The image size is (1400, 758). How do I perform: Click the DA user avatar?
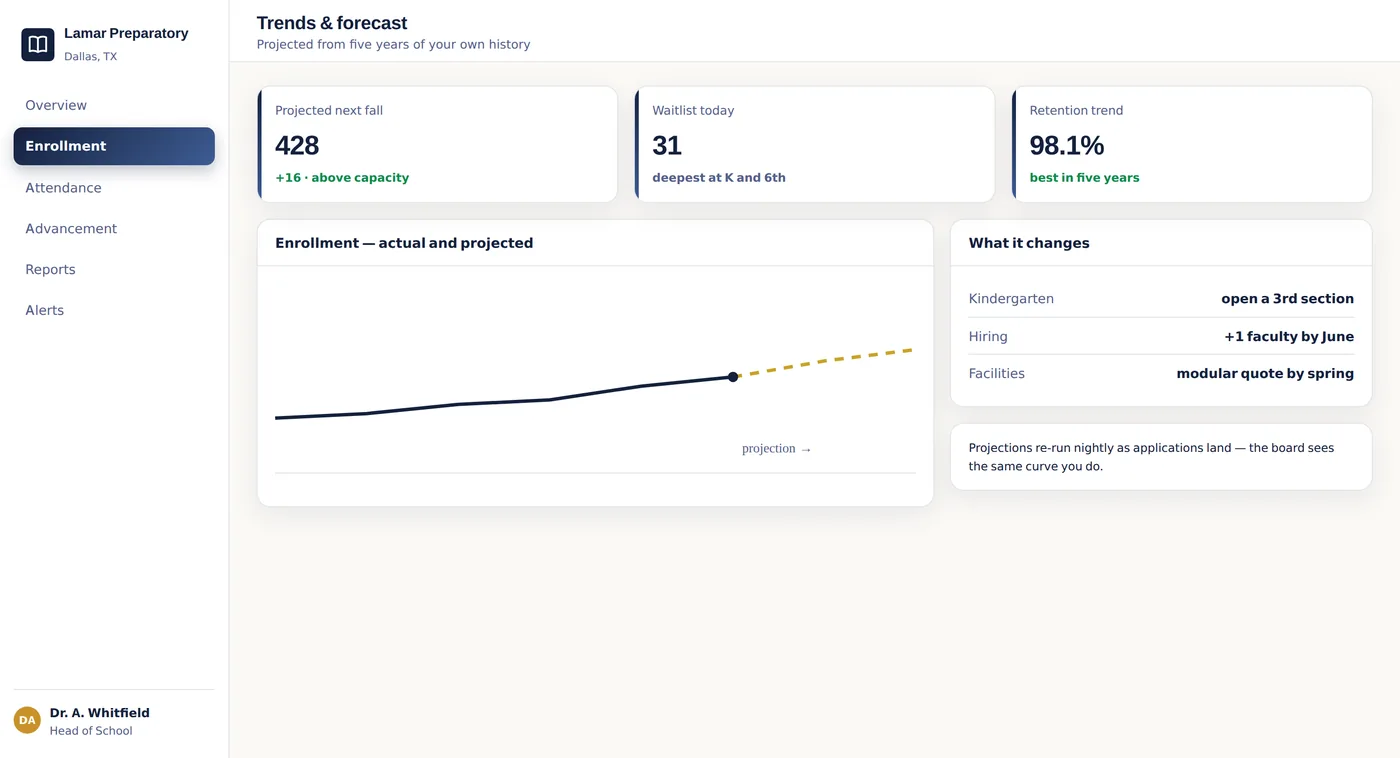coord(27,720)
